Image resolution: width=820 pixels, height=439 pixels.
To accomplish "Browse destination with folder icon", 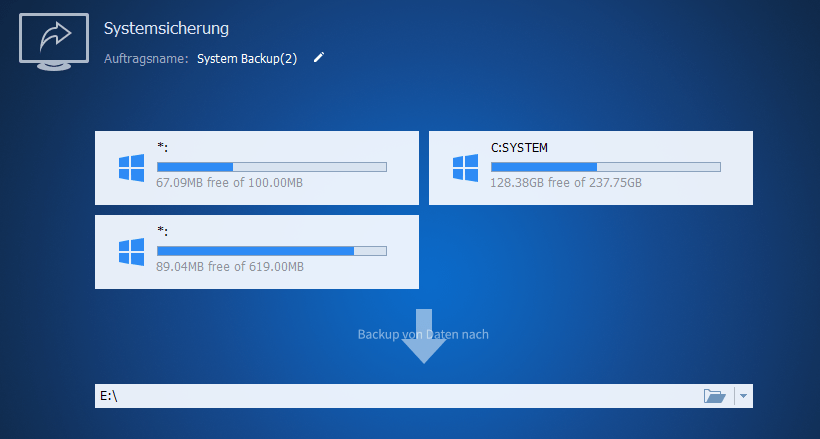I will (x=714, y=396).
